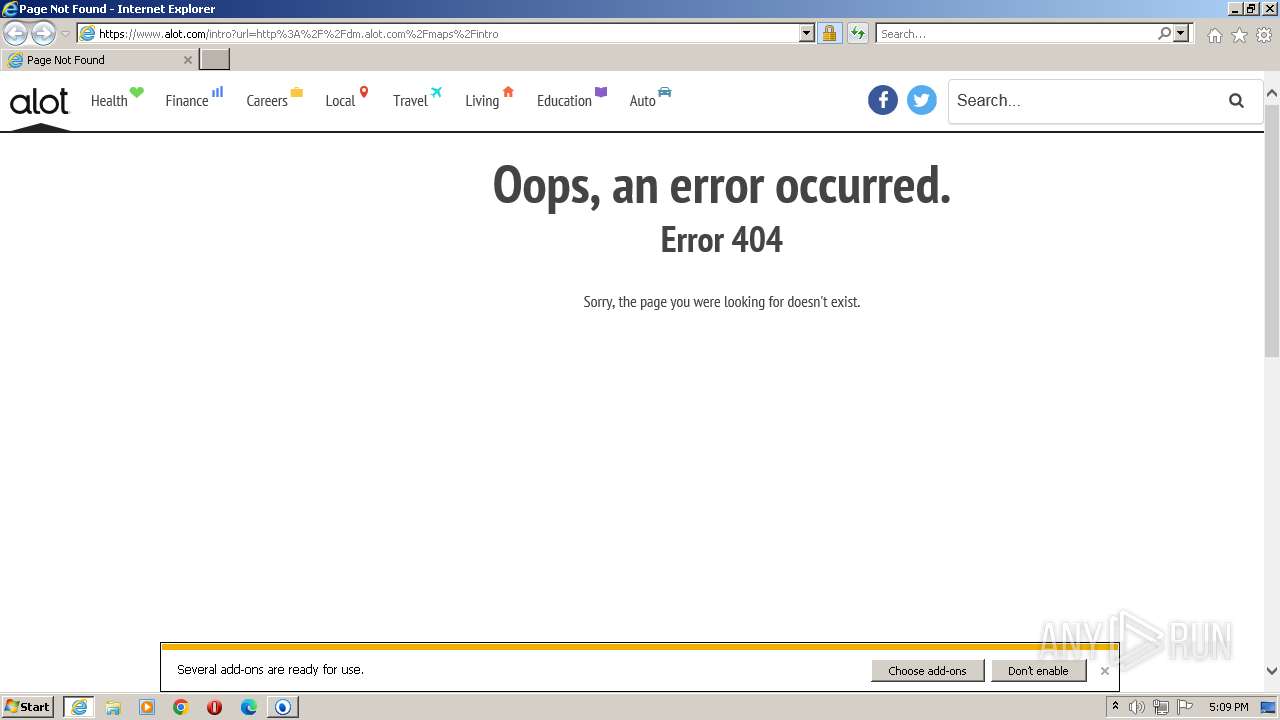Go back with browser Back button

coord(15,33)
